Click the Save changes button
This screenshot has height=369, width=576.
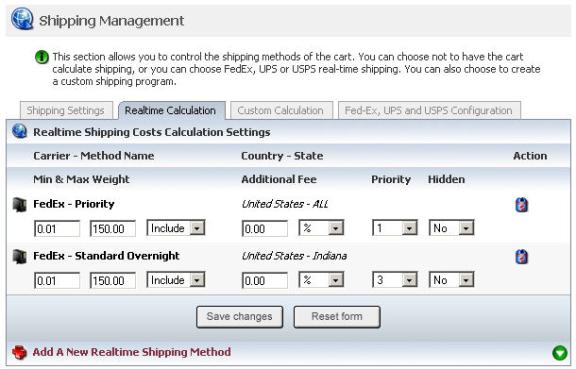[240, 317]
